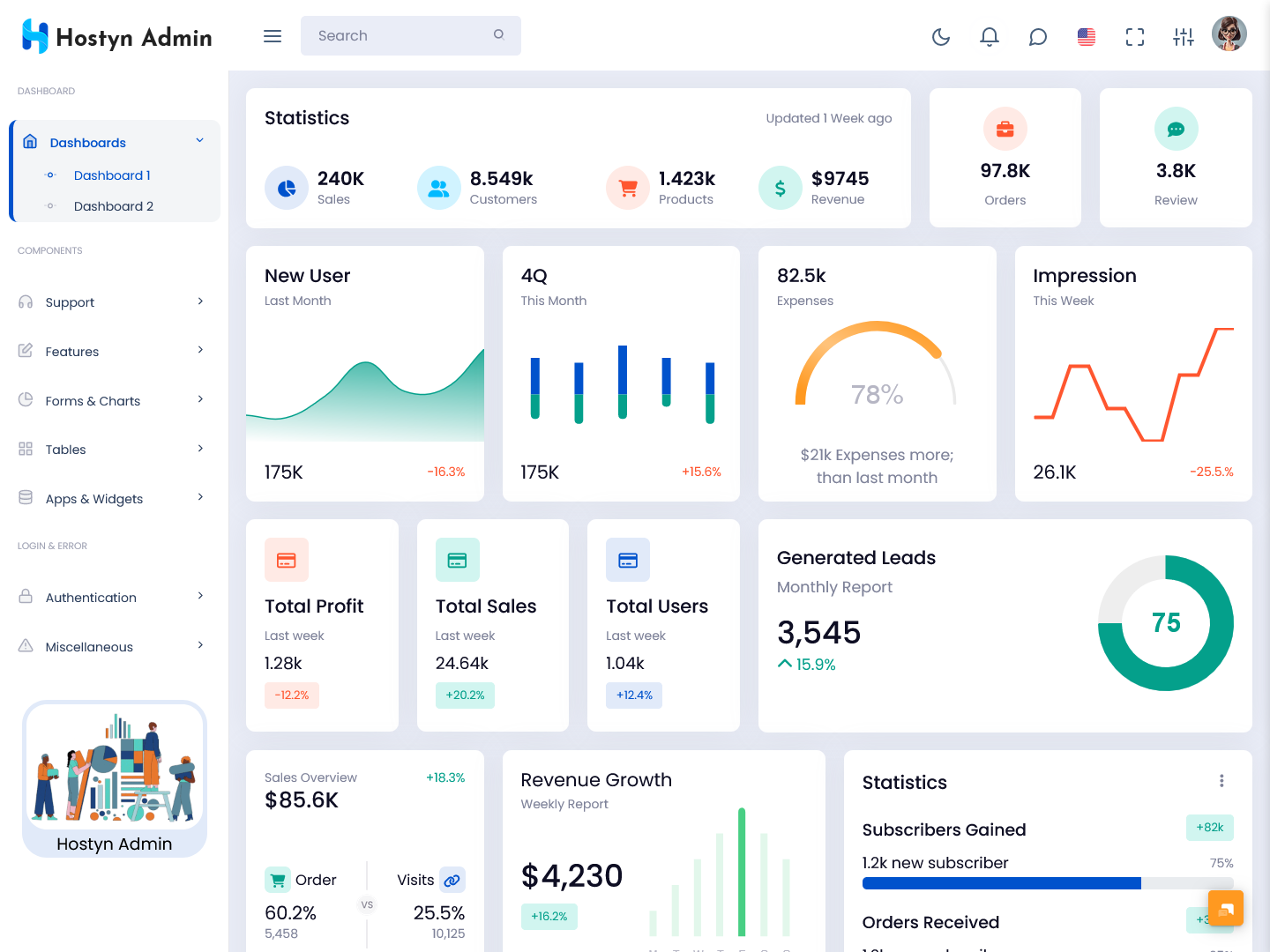Open the notifications bell
Image resolution: width=1270 pixels, height=952 pixels.
990,36
